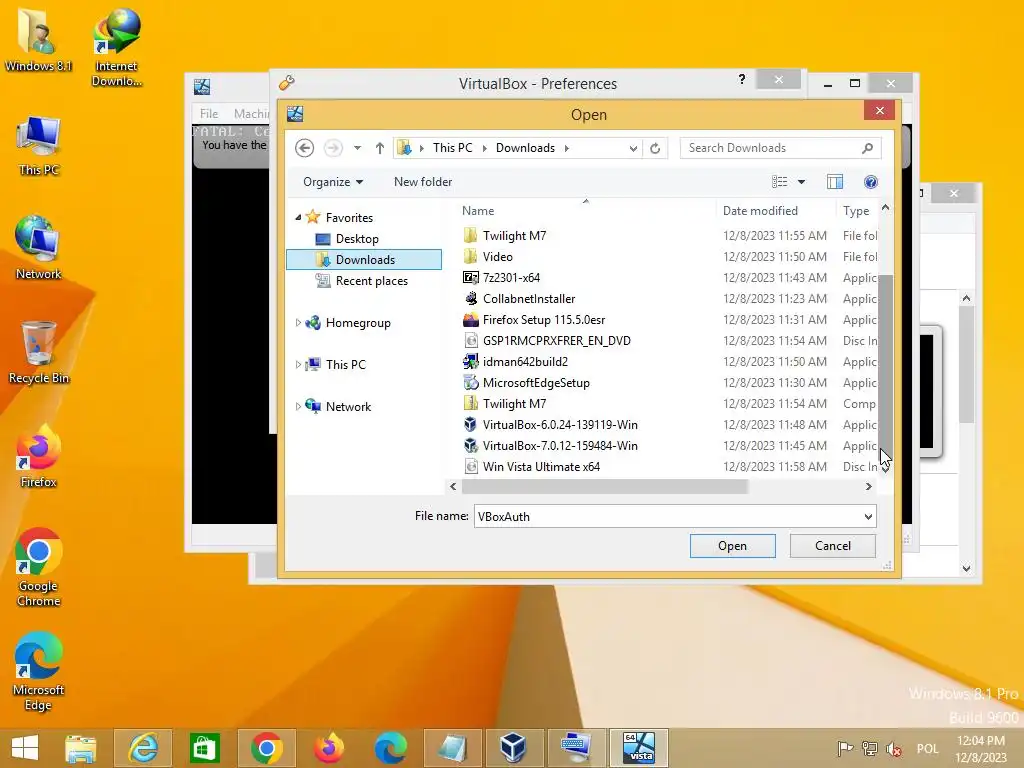The width and height of the screenshot is (1024, 768).
Task: Open File menu in background VM window
Action: point(209,114)
